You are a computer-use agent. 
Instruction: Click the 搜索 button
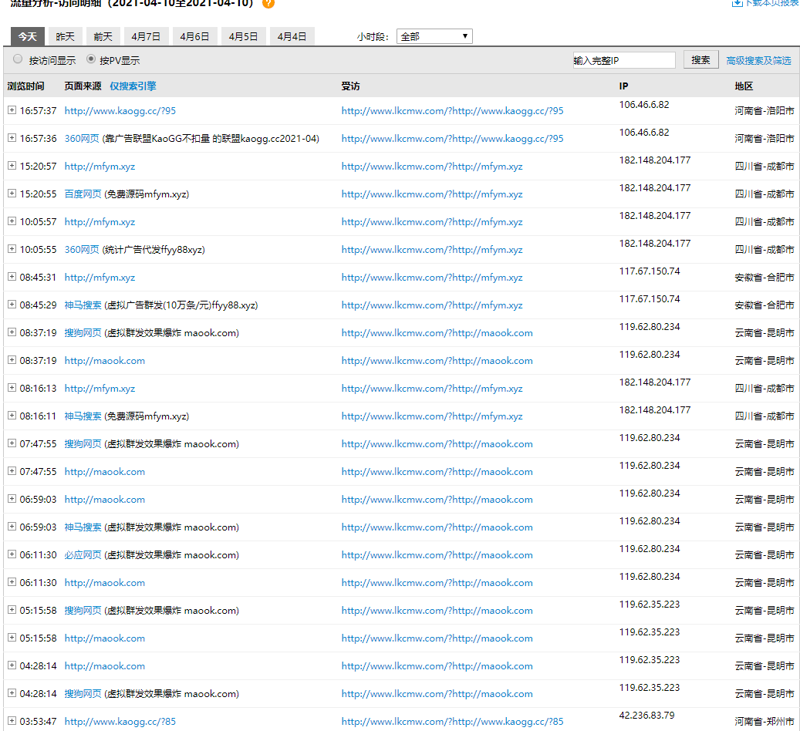pos(701,60)
